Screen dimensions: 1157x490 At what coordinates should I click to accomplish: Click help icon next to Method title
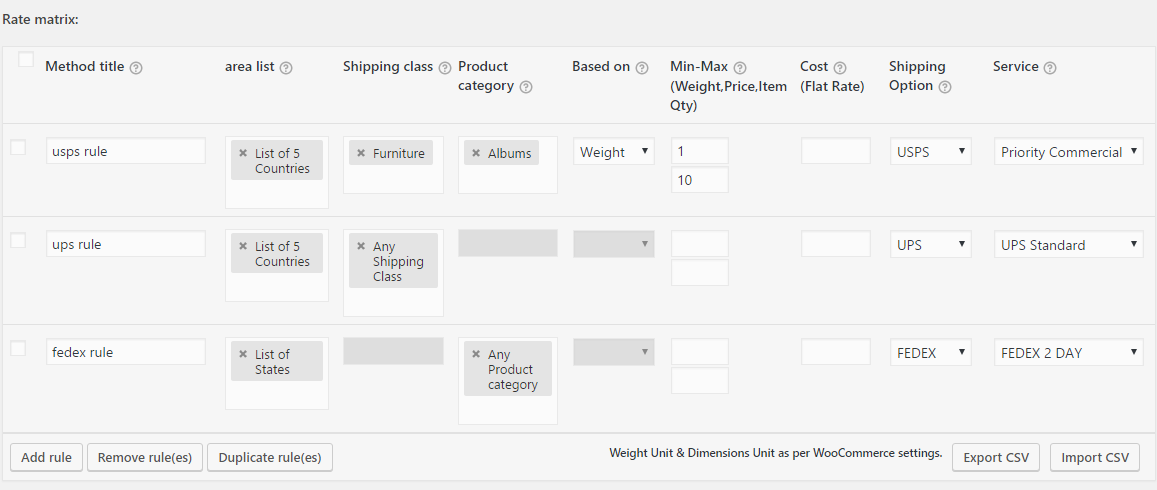pyautogui.click(x=136, y=68)
